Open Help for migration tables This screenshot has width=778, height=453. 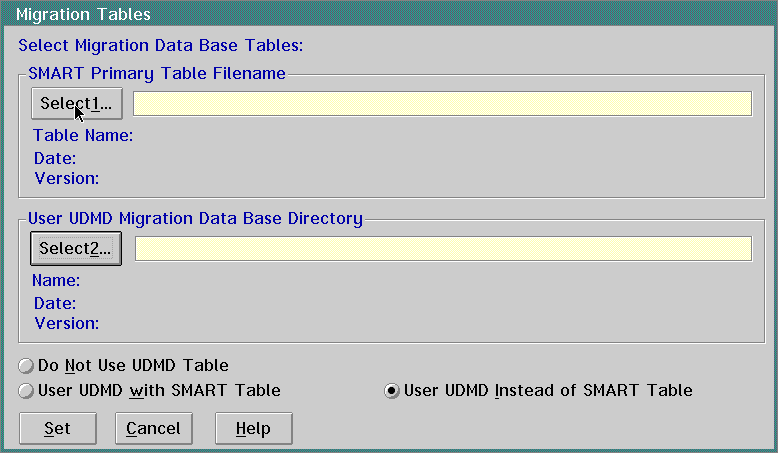click(253, 429)
